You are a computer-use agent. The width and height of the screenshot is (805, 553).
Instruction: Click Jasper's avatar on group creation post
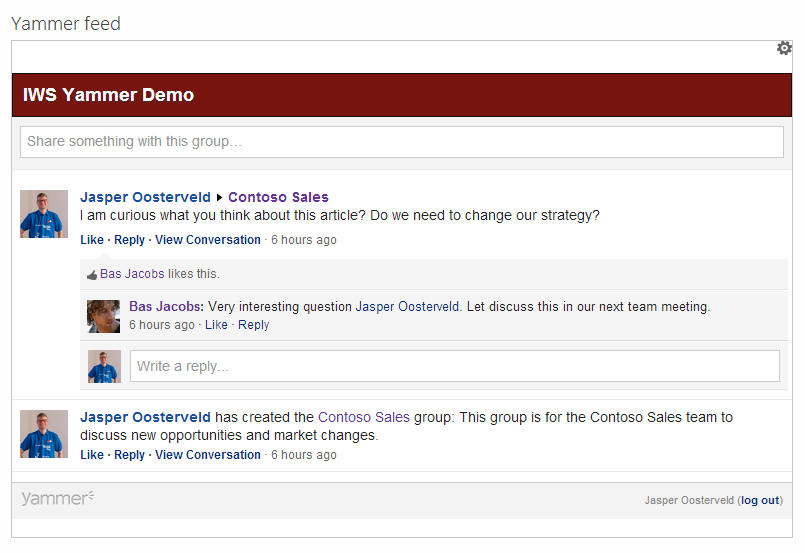coord(44,434)
